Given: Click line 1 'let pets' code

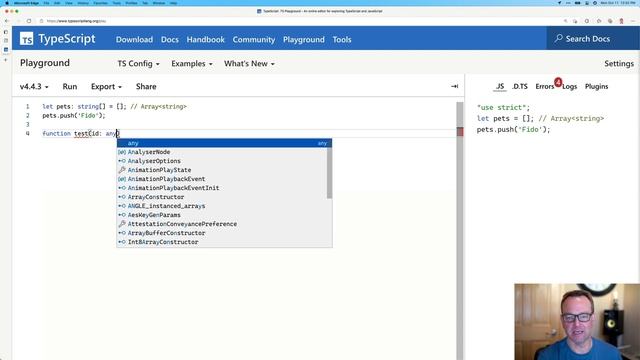Looking at the screenshot, I should 114,107.
